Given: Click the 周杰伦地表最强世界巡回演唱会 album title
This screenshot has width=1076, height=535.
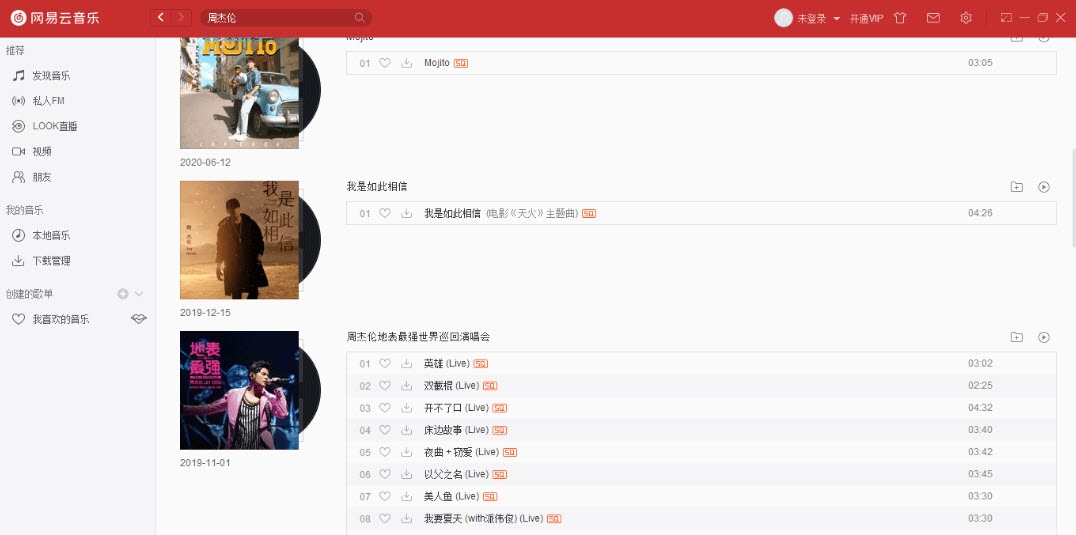Looking at the screenshot, I should pyautogui.click(x=419, y=337).
